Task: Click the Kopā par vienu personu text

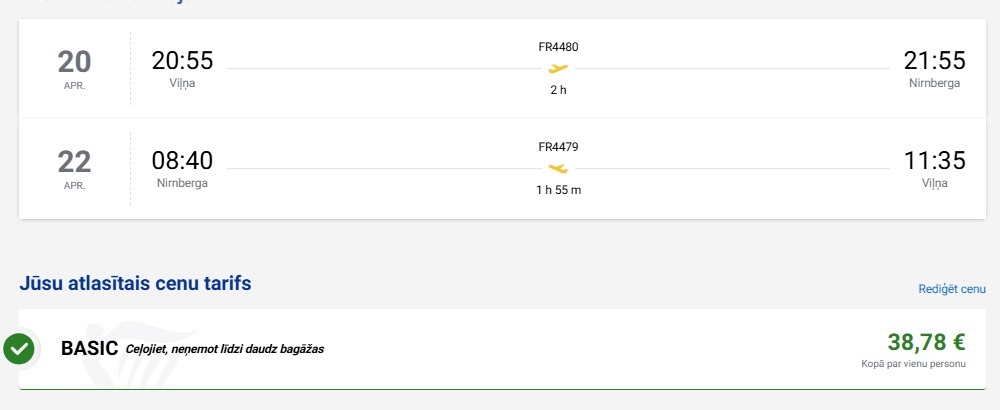Action: (913, 364)
